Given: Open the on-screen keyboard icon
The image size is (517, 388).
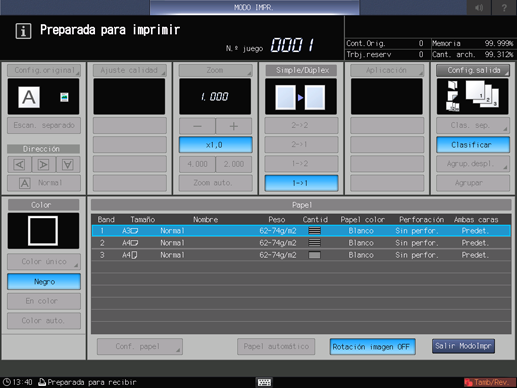Looking at the screenshot, I should 264,382.
